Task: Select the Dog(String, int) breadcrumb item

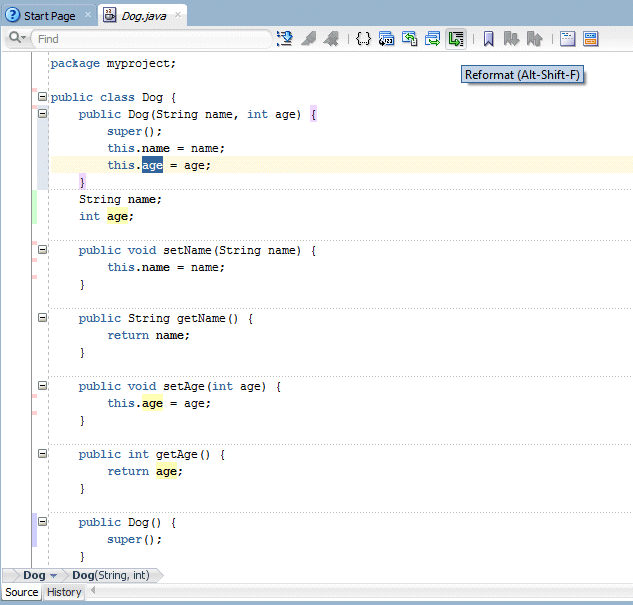Action: [111, 575]
